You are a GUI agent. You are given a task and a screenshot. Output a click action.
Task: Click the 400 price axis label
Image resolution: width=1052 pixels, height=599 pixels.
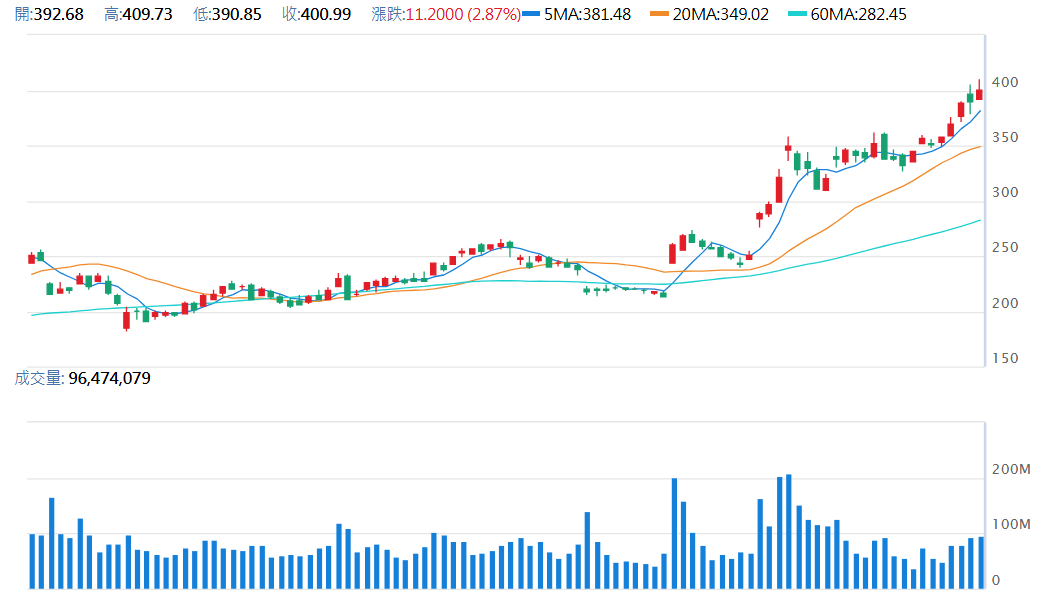1003,82
